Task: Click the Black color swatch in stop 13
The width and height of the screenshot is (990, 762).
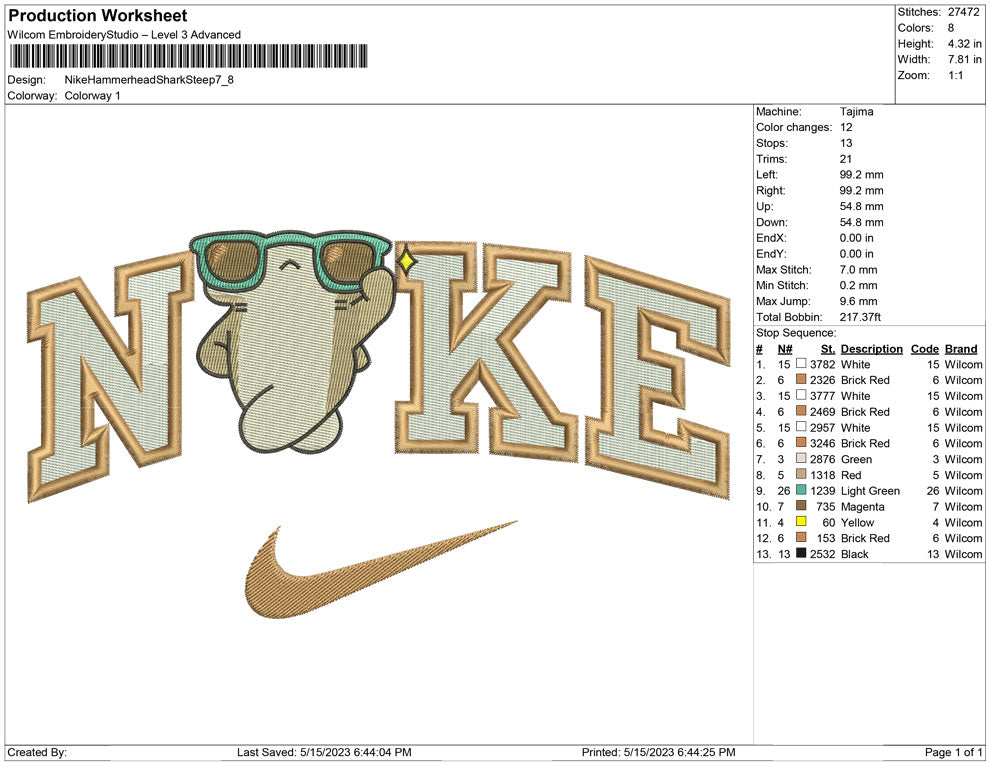Action: coord(801,554)
